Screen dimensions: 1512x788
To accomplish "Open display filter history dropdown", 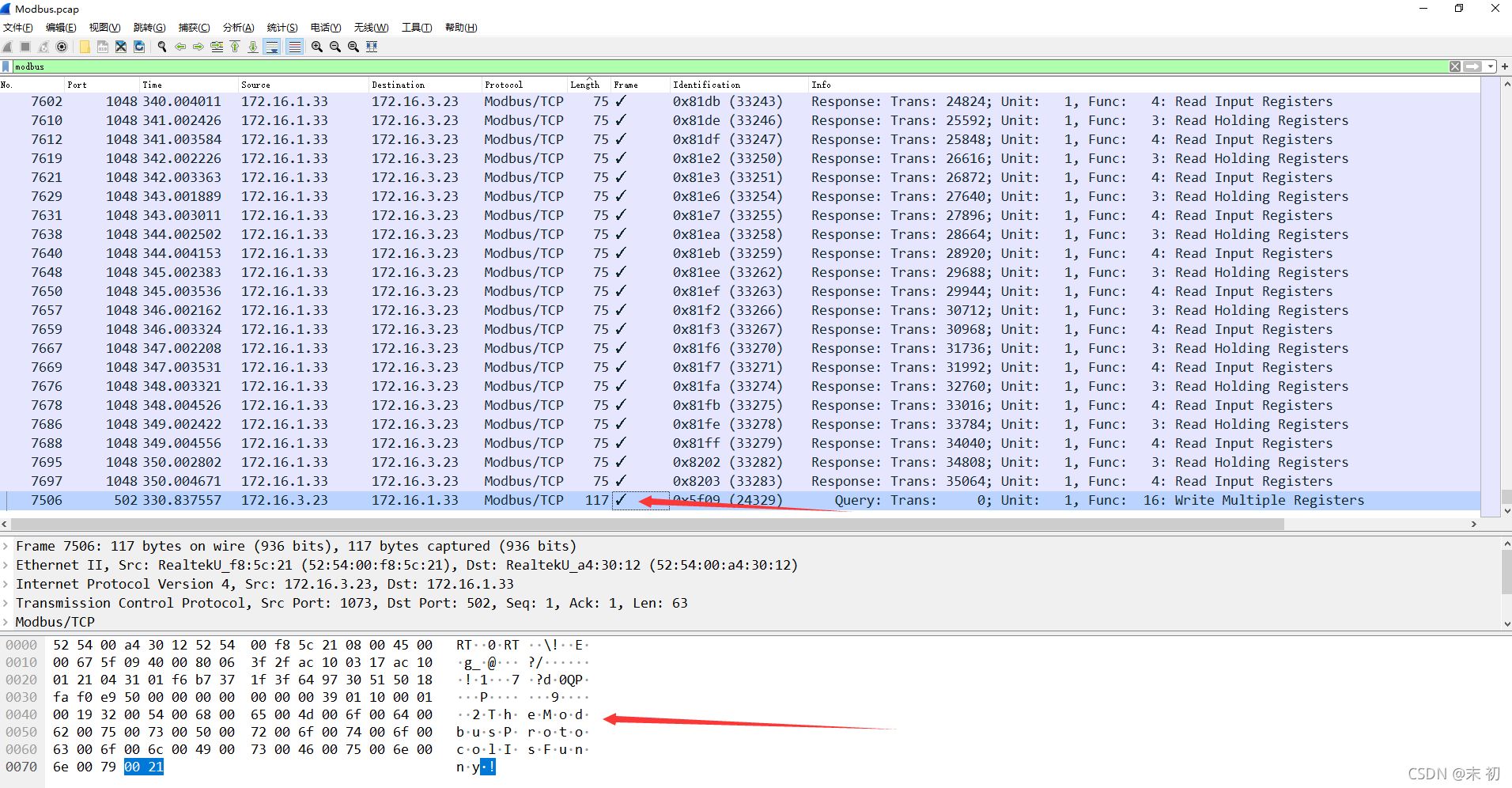I will (x=1491, y=66).
